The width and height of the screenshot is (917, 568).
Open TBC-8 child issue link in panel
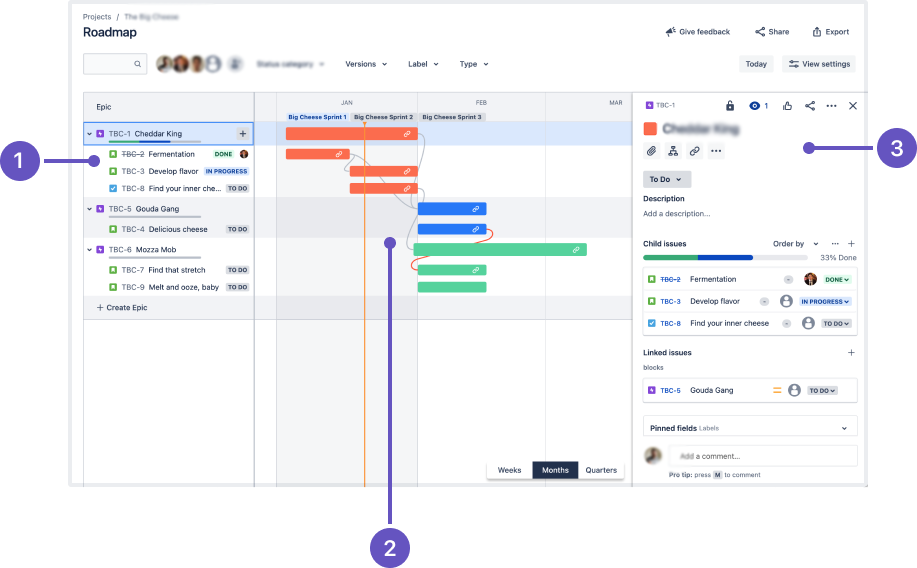[670, 323]
